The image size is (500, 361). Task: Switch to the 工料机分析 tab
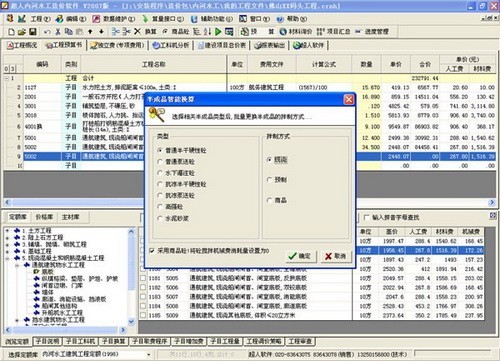coord(171,45)
